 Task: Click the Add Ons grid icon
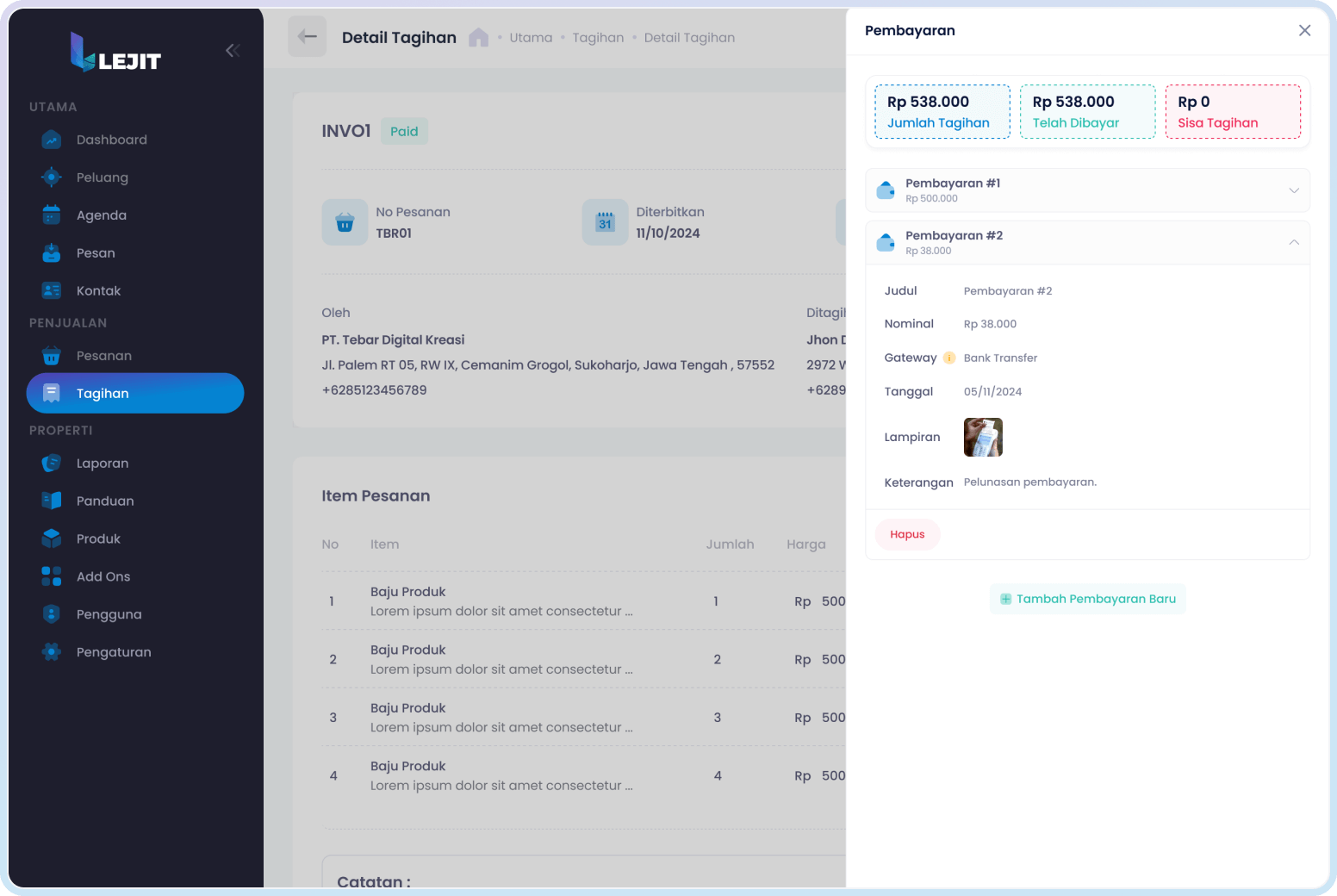coord(52,576)
